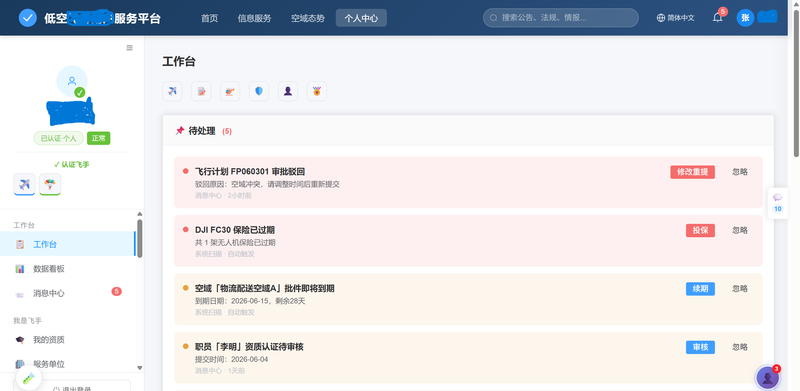
Task: Open 我的资质 in the sidebar
Action: point(68,339)
